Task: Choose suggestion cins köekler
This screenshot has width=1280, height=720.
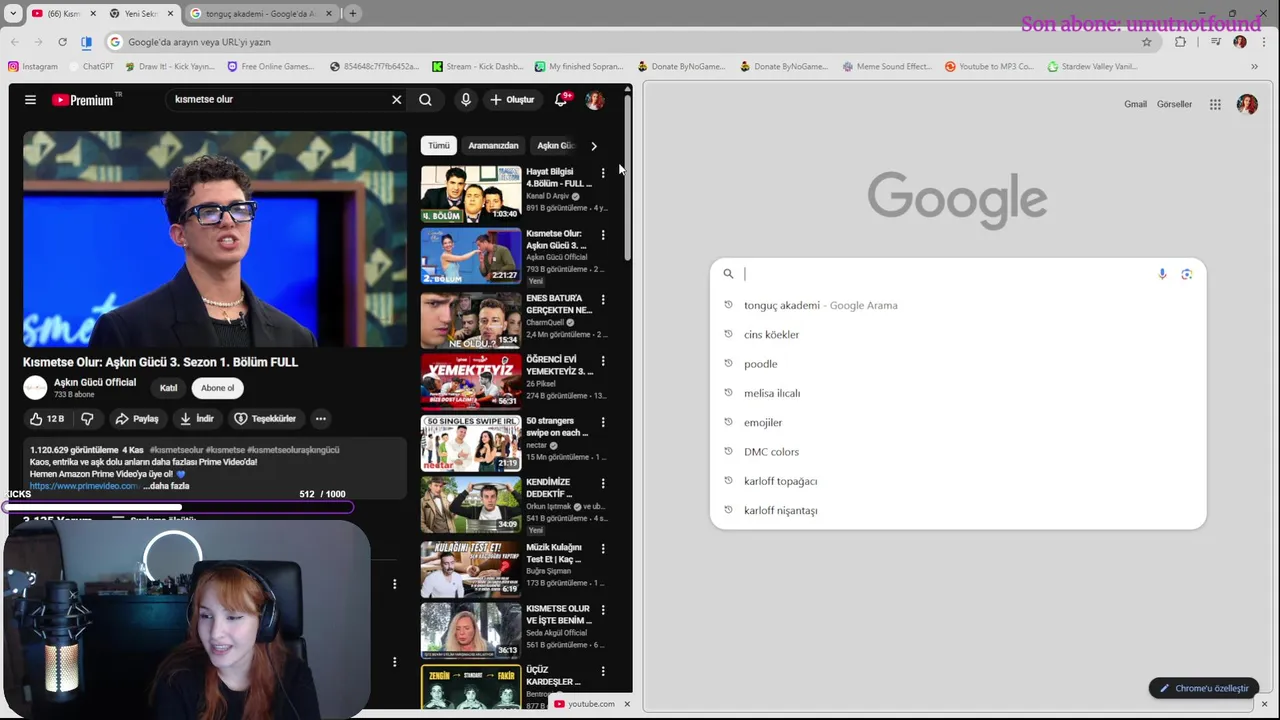Action: 958,335
